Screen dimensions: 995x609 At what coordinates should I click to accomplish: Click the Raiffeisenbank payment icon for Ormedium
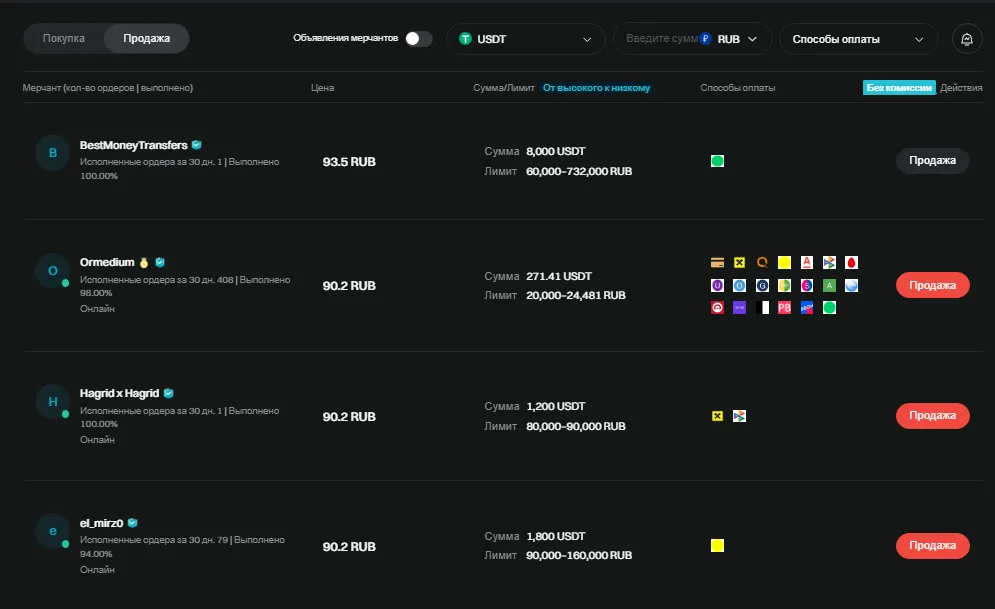coord(739,262)
